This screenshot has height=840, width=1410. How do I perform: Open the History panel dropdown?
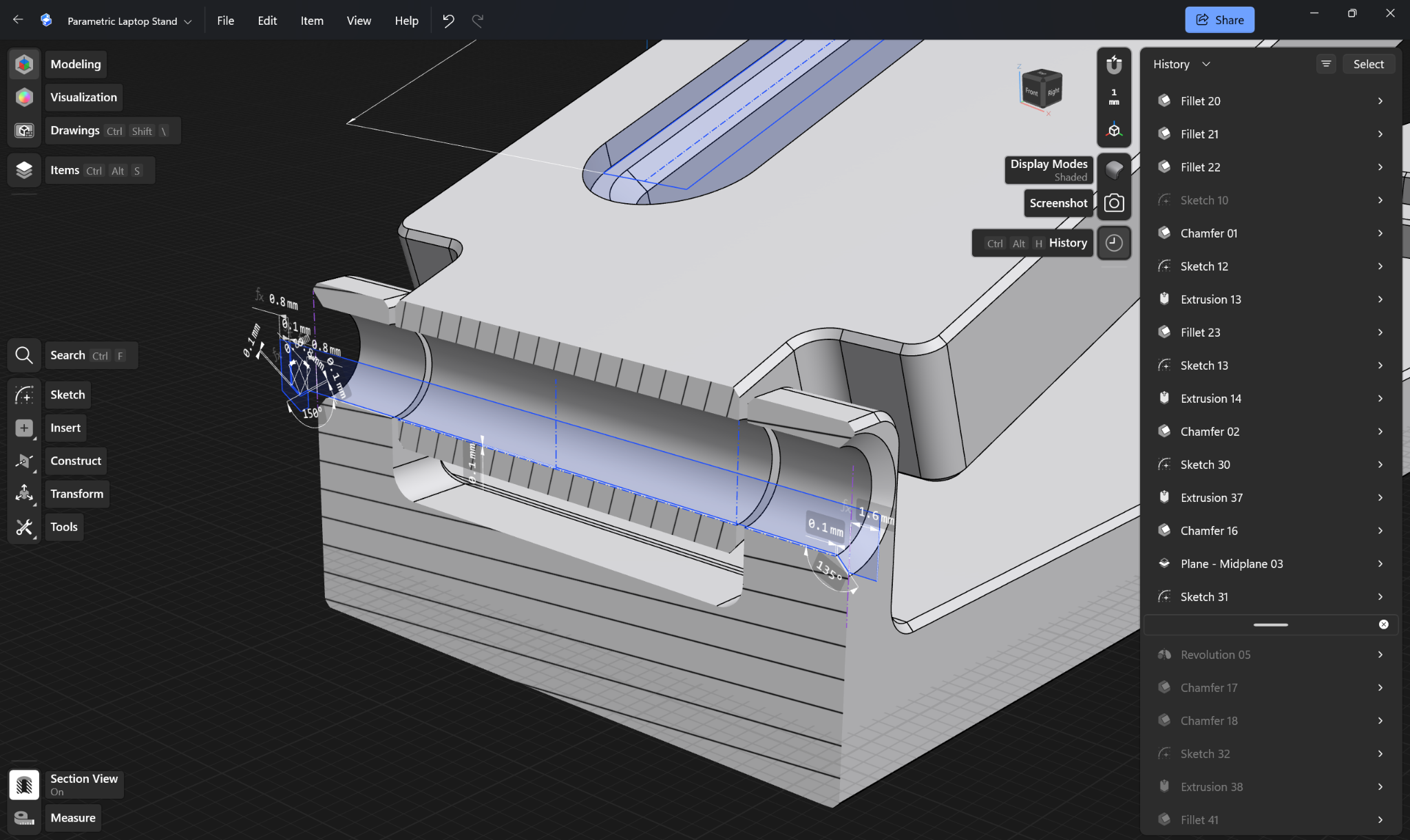click(1181, 64)
